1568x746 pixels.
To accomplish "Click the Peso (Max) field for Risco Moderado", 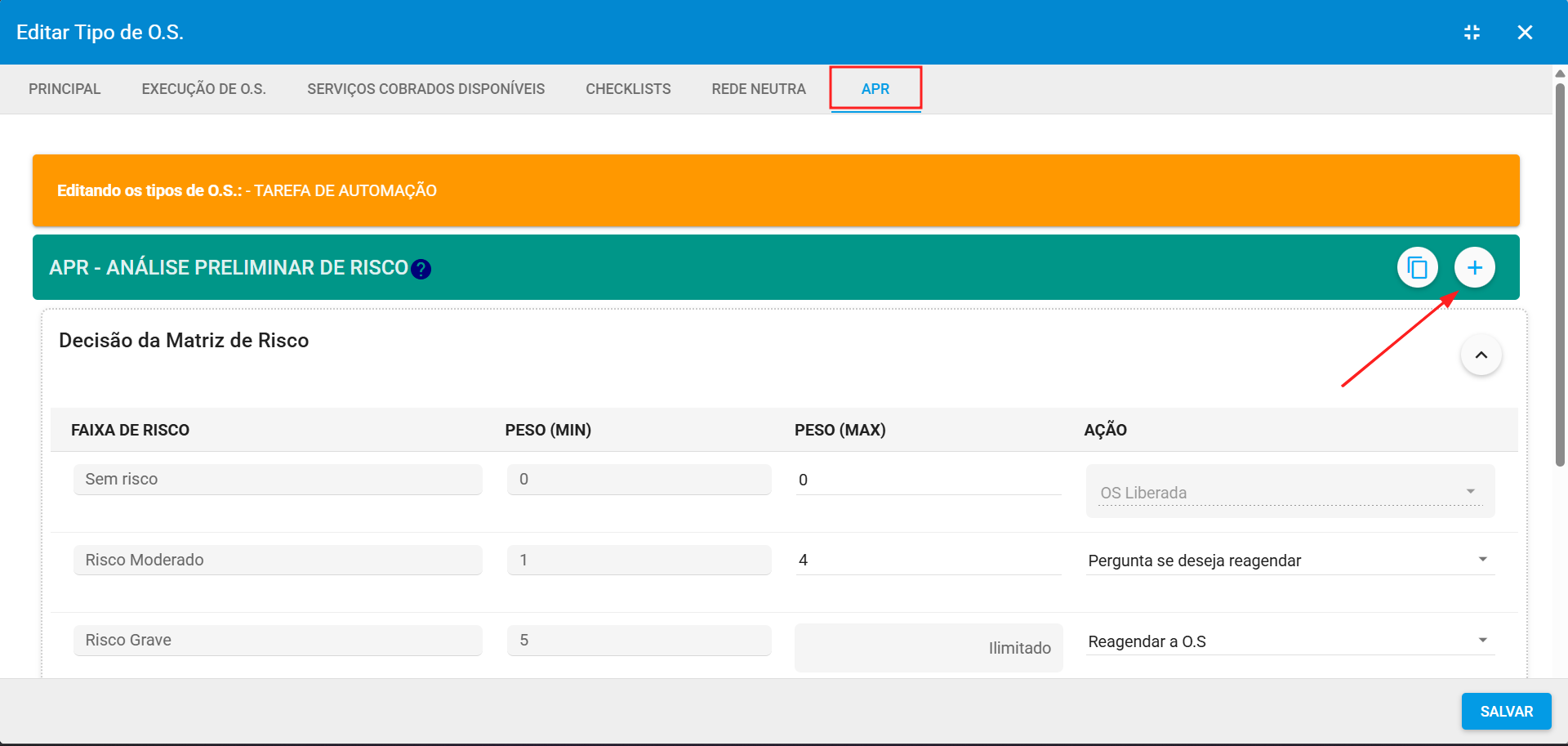I will click(x=928, y=561).
